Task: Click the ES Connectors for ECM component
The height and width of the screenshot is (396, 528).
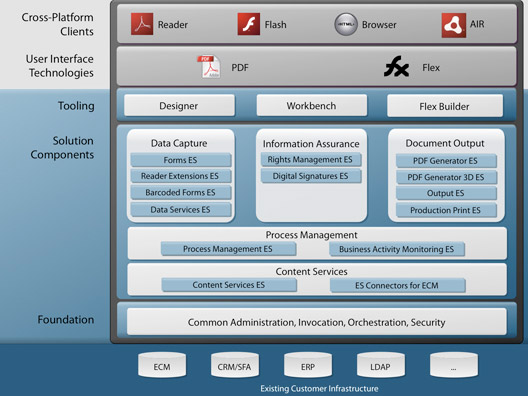Action: [x=398, y=286]
